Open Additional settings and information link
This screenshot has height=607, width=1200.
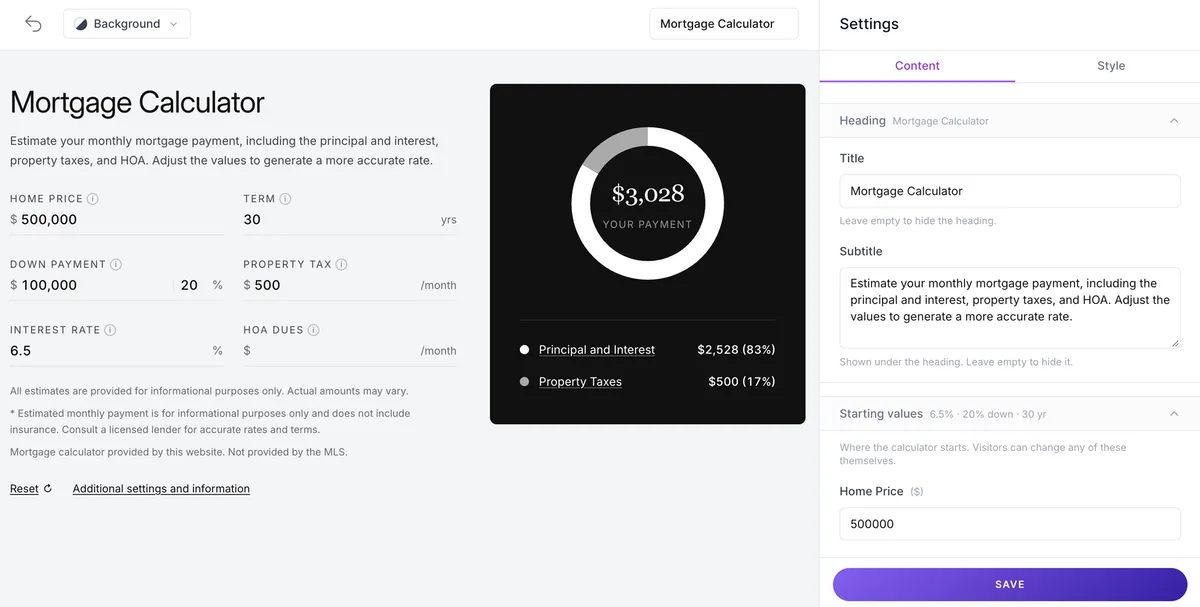[161, 489]
